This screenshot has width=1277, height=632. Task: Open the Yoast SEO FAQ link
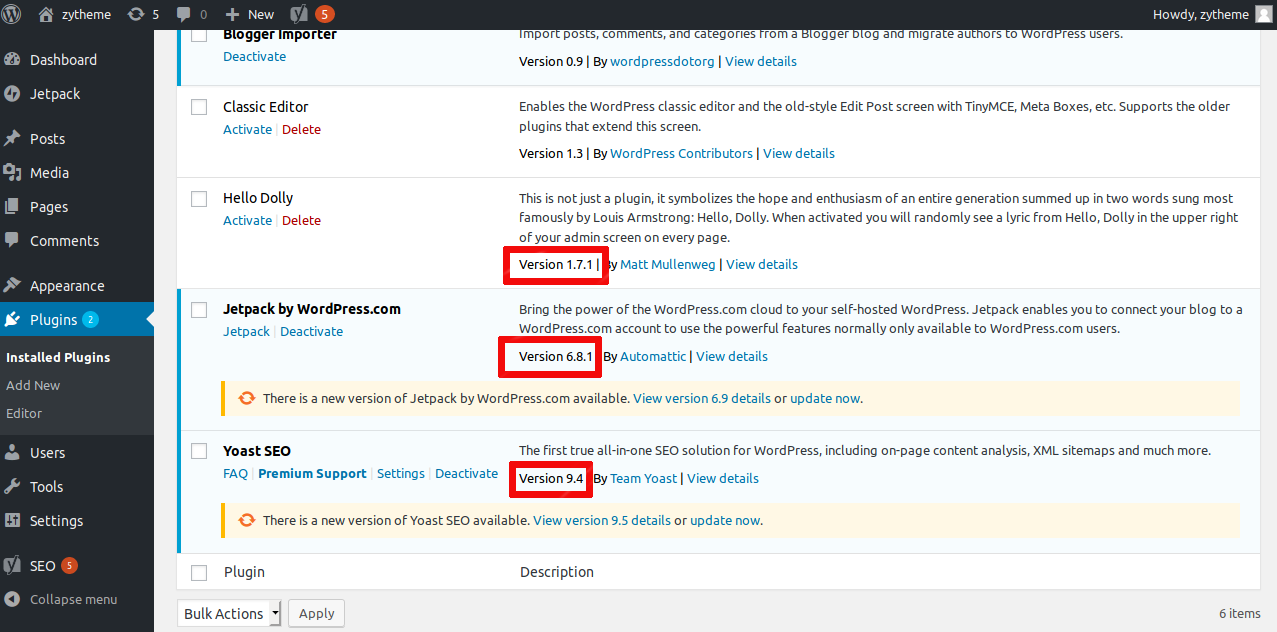point(235,474)
